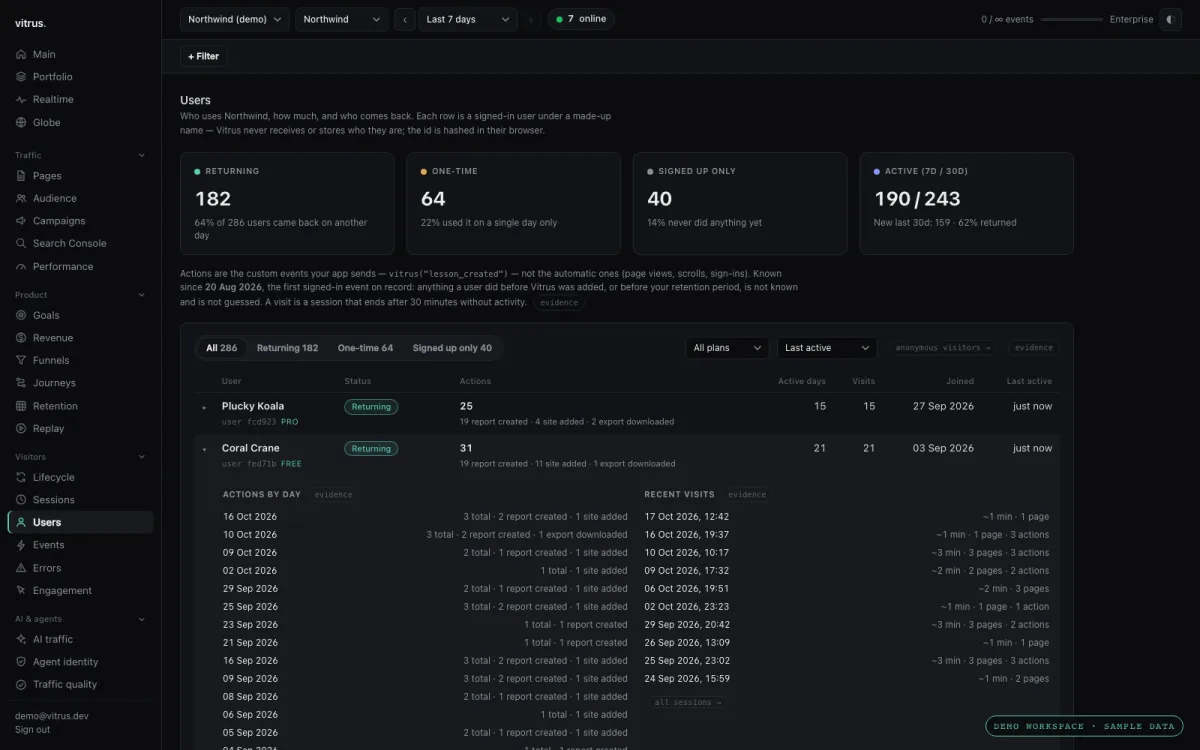Viewport: 1200px width, 750px height.
Task: Click the Joined column header
Action: pos(960,381)
